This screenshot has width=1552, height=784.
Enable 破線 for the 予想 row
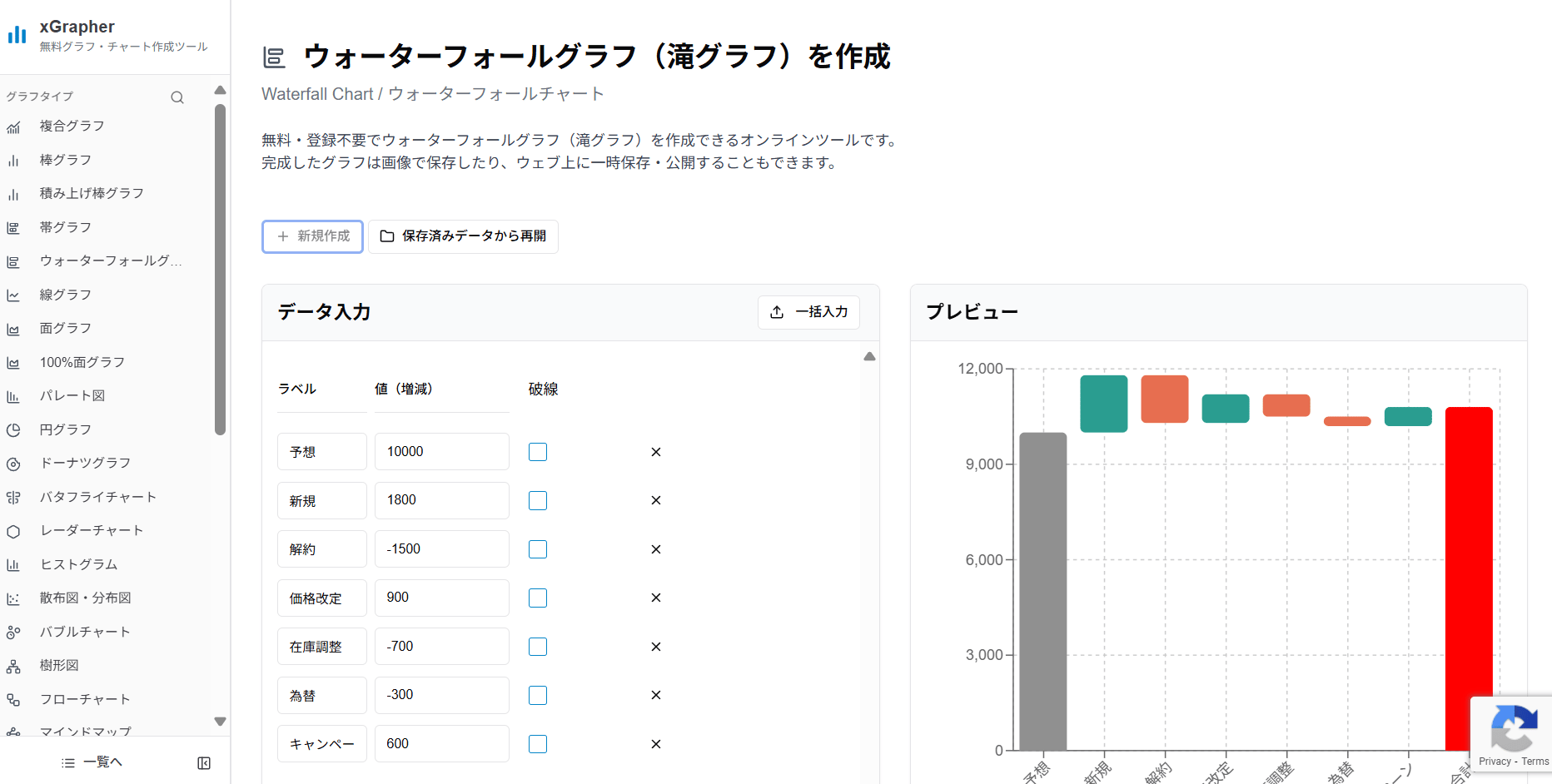click(537, 451)
